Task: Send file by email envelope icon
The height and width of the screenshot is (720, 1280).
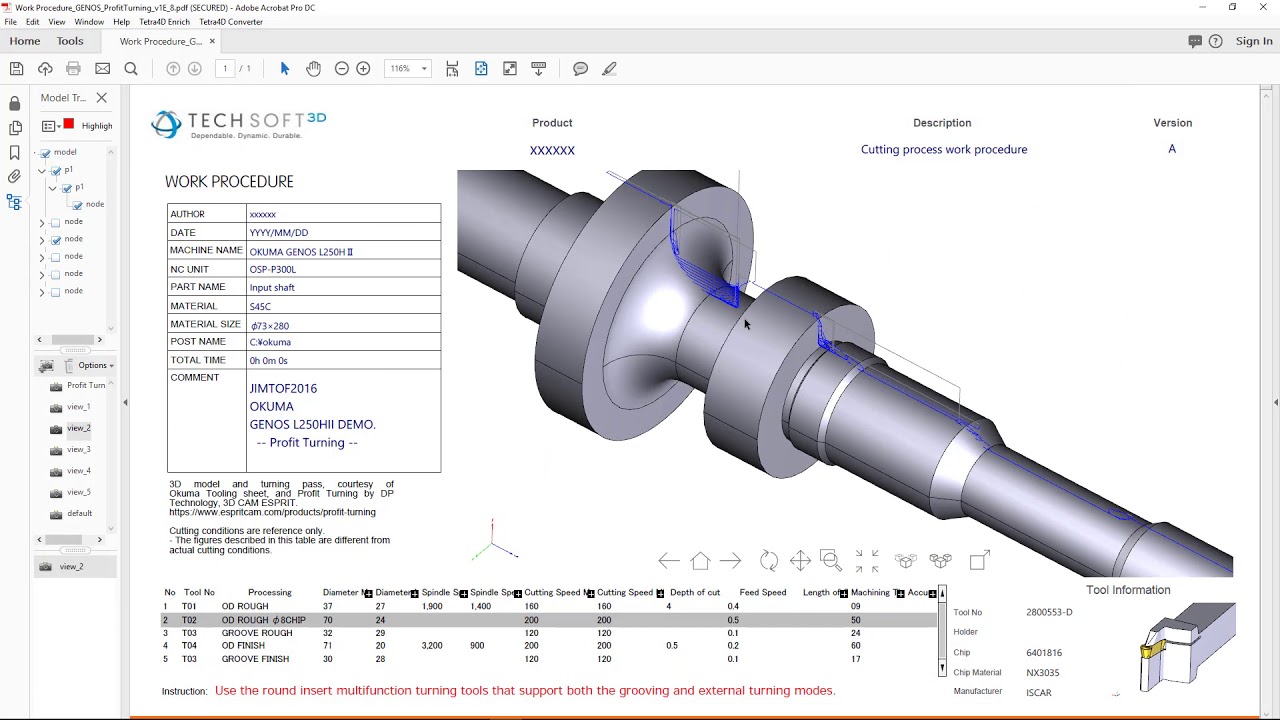Action: [x=102, y=68]
